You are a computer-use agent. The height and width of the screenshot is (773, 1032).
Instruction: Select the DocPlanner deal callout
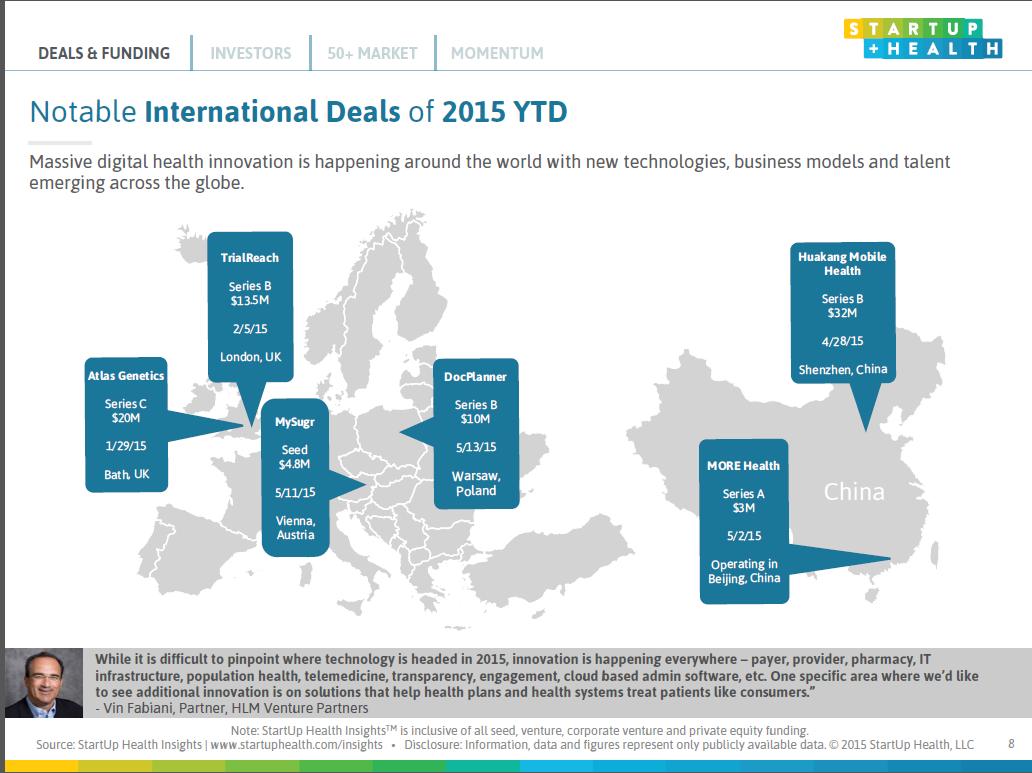click(476, 433)
